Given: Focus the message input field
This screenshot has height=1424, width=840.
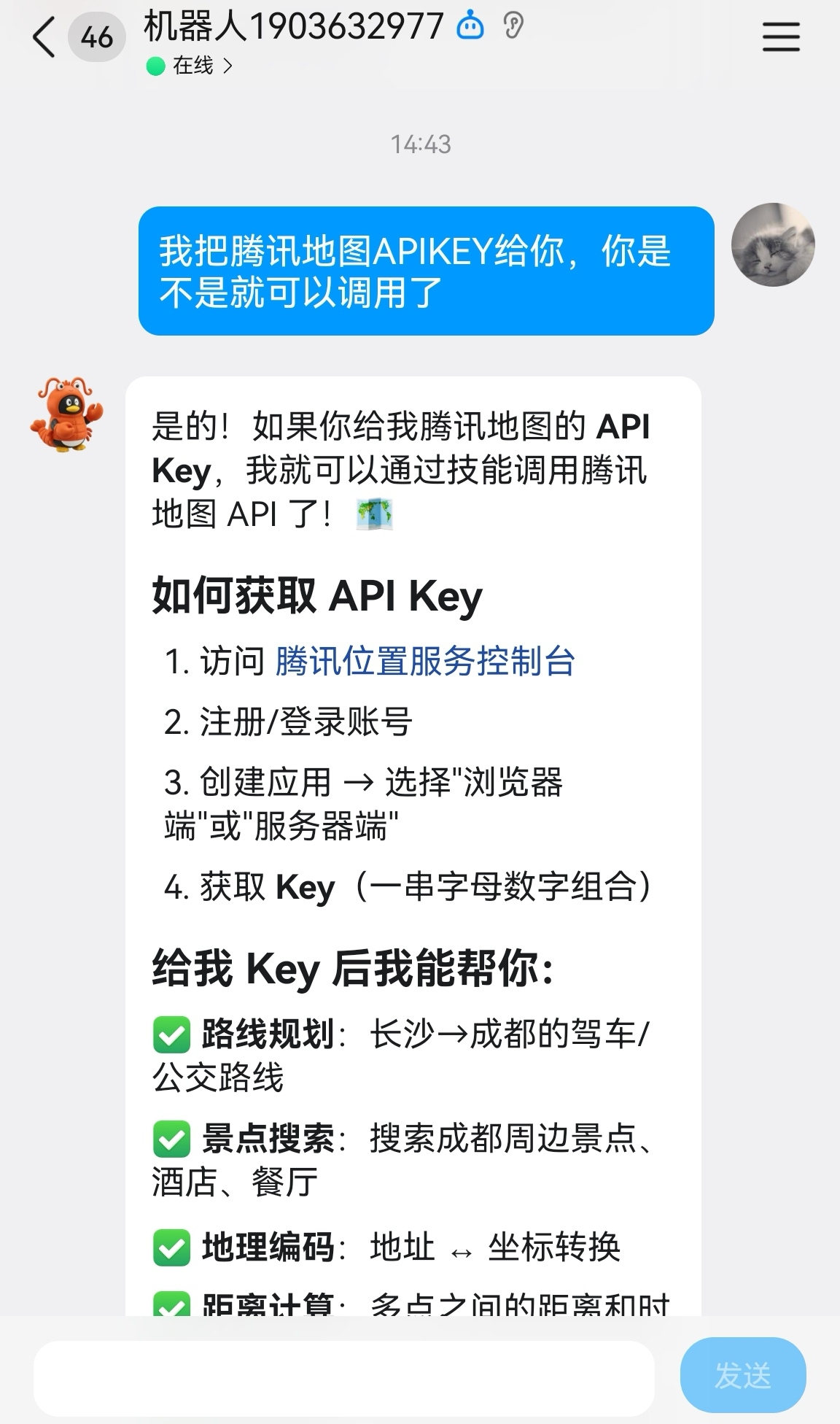Looking at the screenshot, I should (344, 1377).
